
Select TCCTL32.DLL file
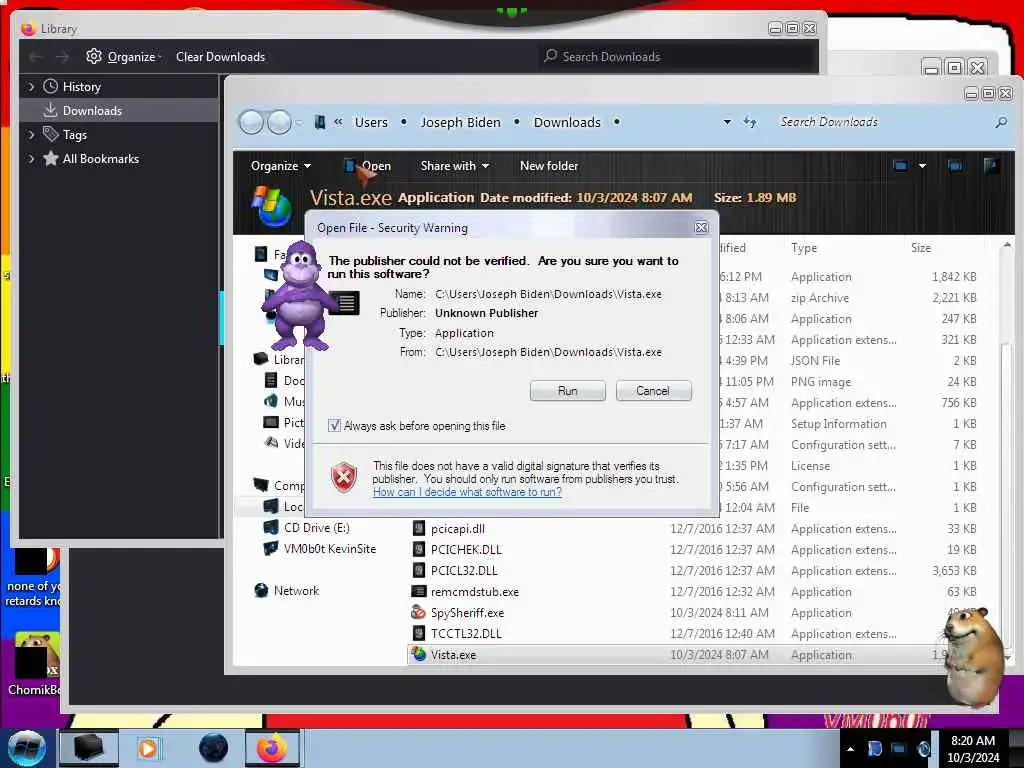point(466,634)
